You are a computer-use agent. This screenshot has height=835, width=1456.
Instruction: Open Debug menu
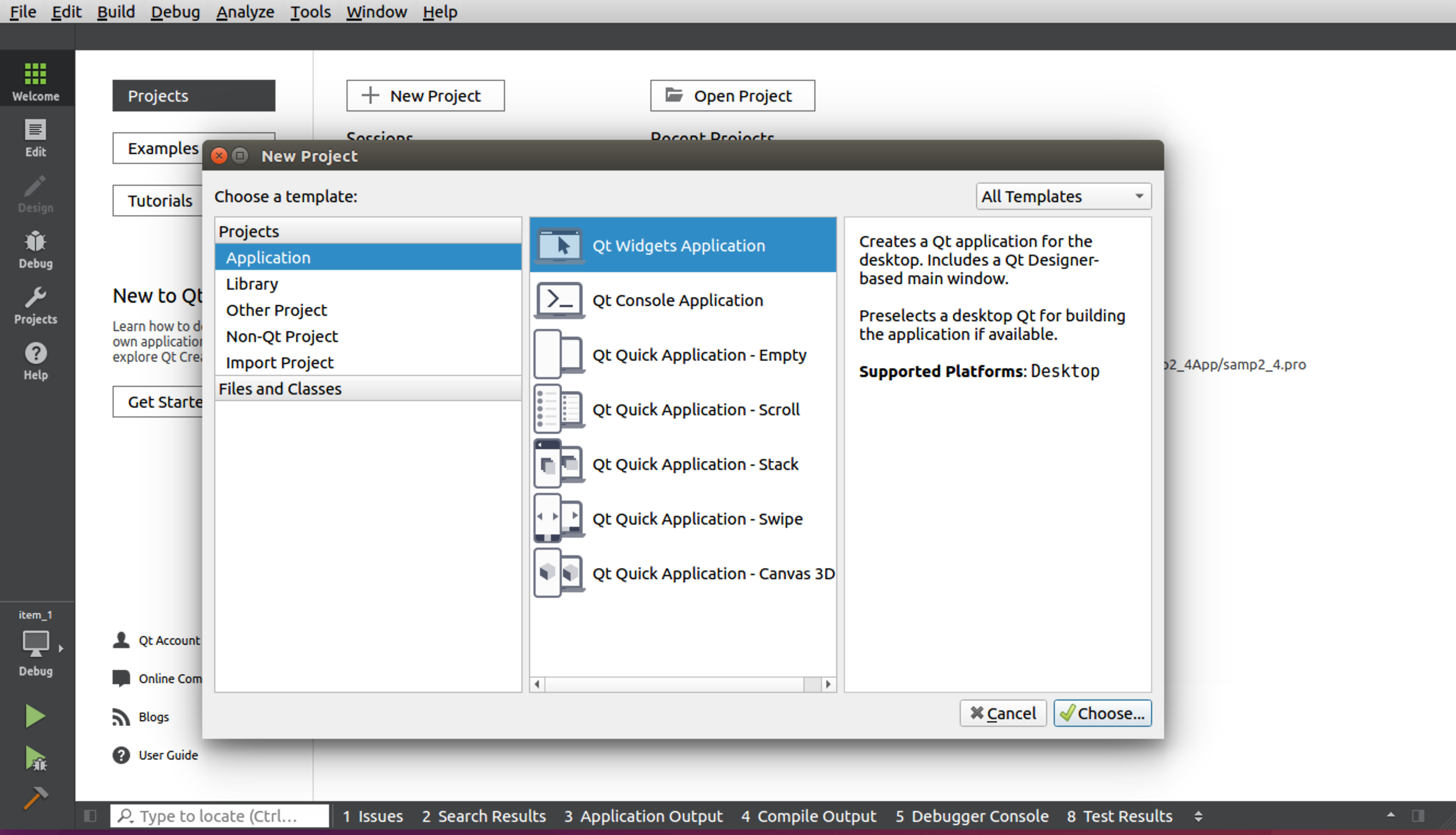[x=175, y=11]
